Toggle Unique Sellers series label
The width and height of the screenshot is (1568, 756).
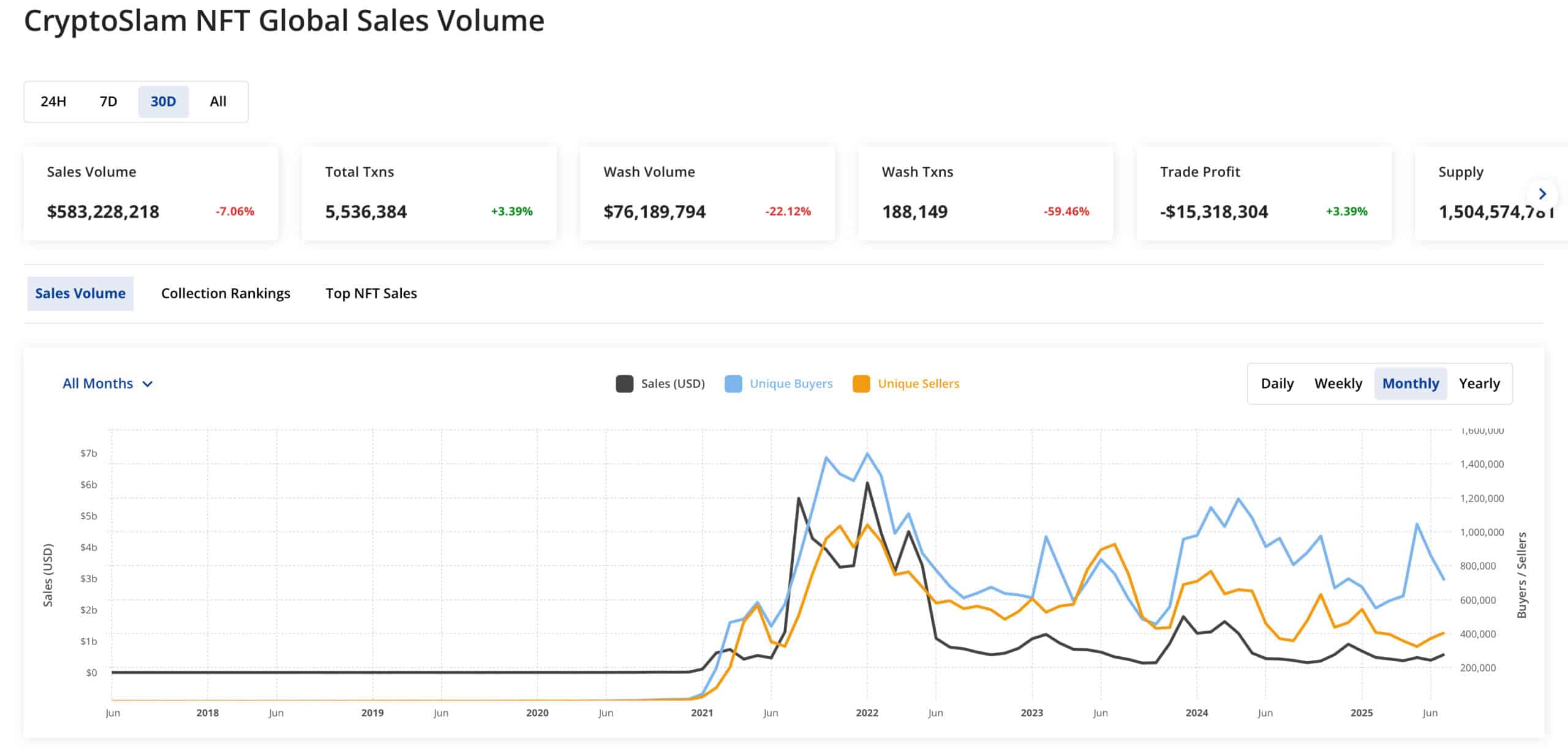pos(919,384)
